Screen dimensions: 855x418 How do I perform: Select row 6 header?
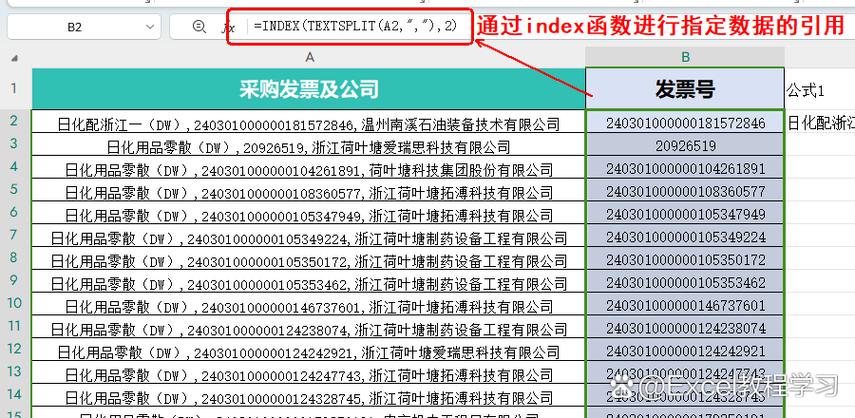14,212
